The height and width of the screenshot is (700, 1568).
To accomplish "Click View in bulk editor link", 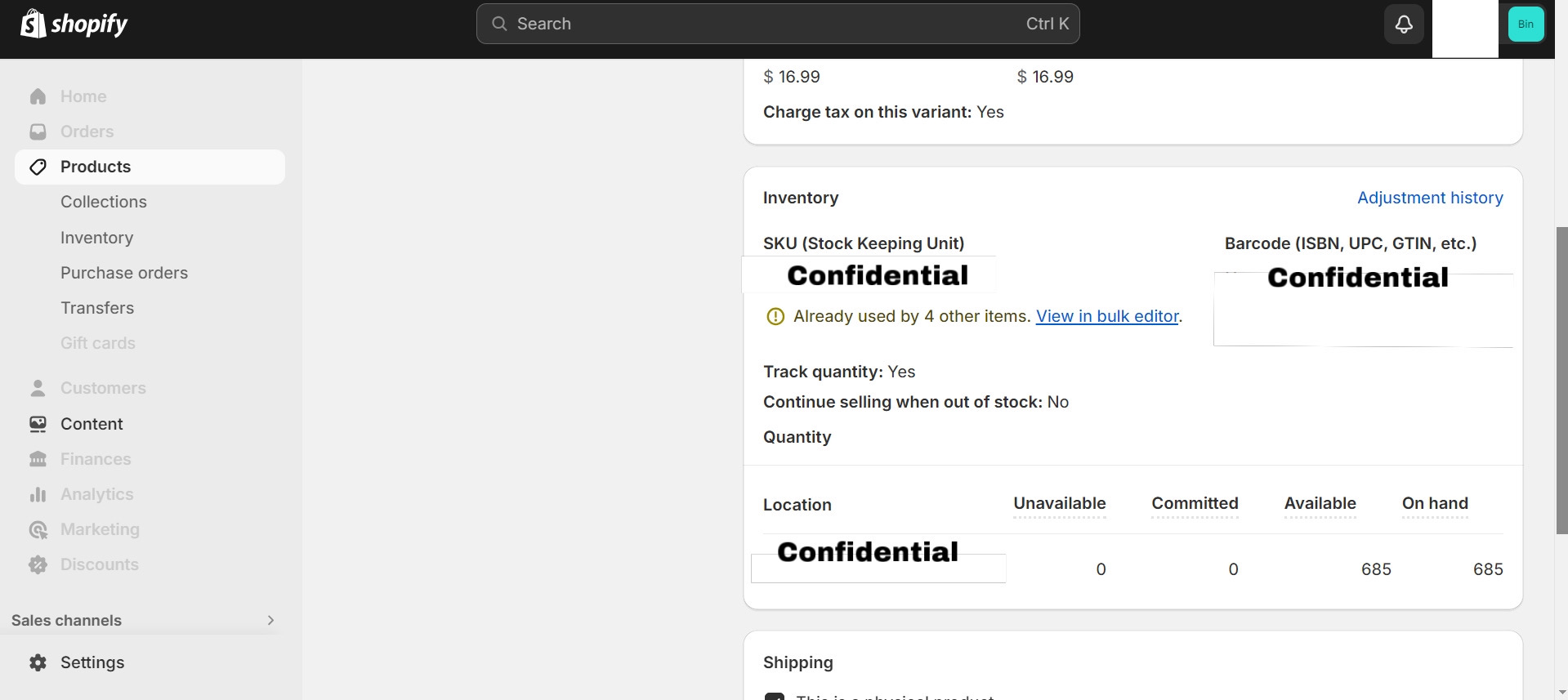I will point(1107,316).
